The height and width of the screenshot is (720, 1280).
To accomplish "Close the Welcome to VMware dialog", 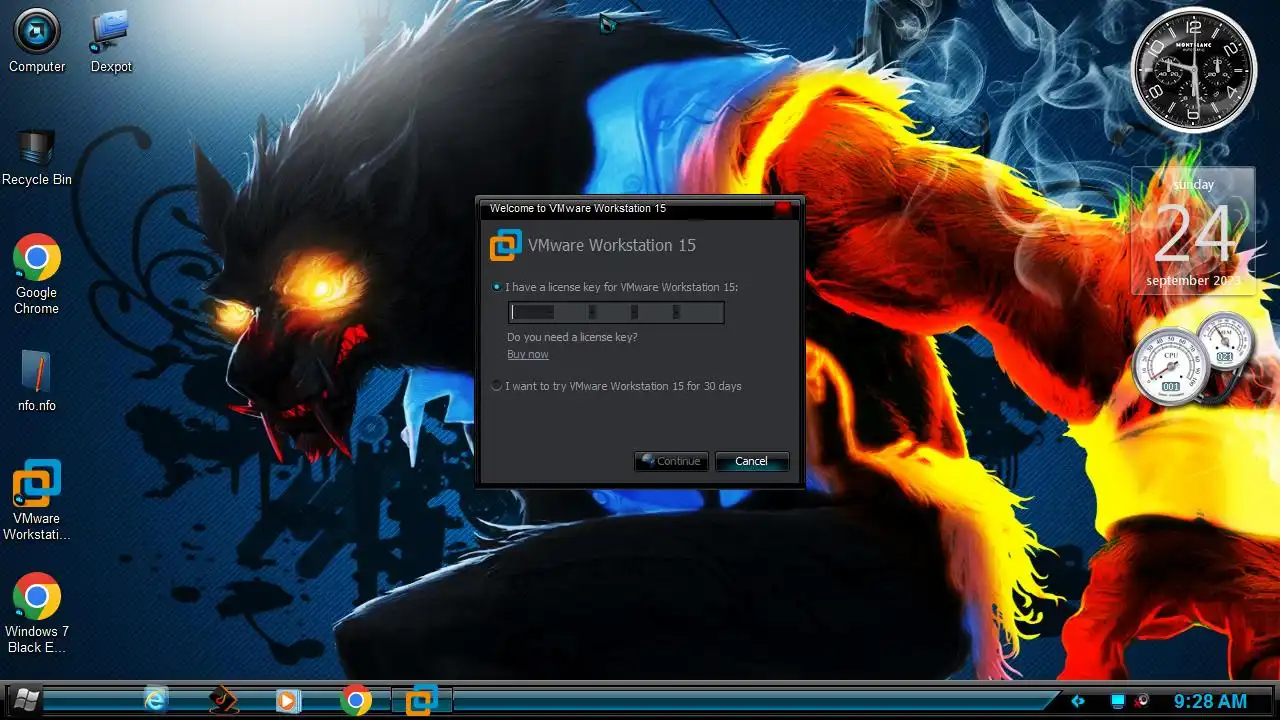I will (x=784, y=208).
